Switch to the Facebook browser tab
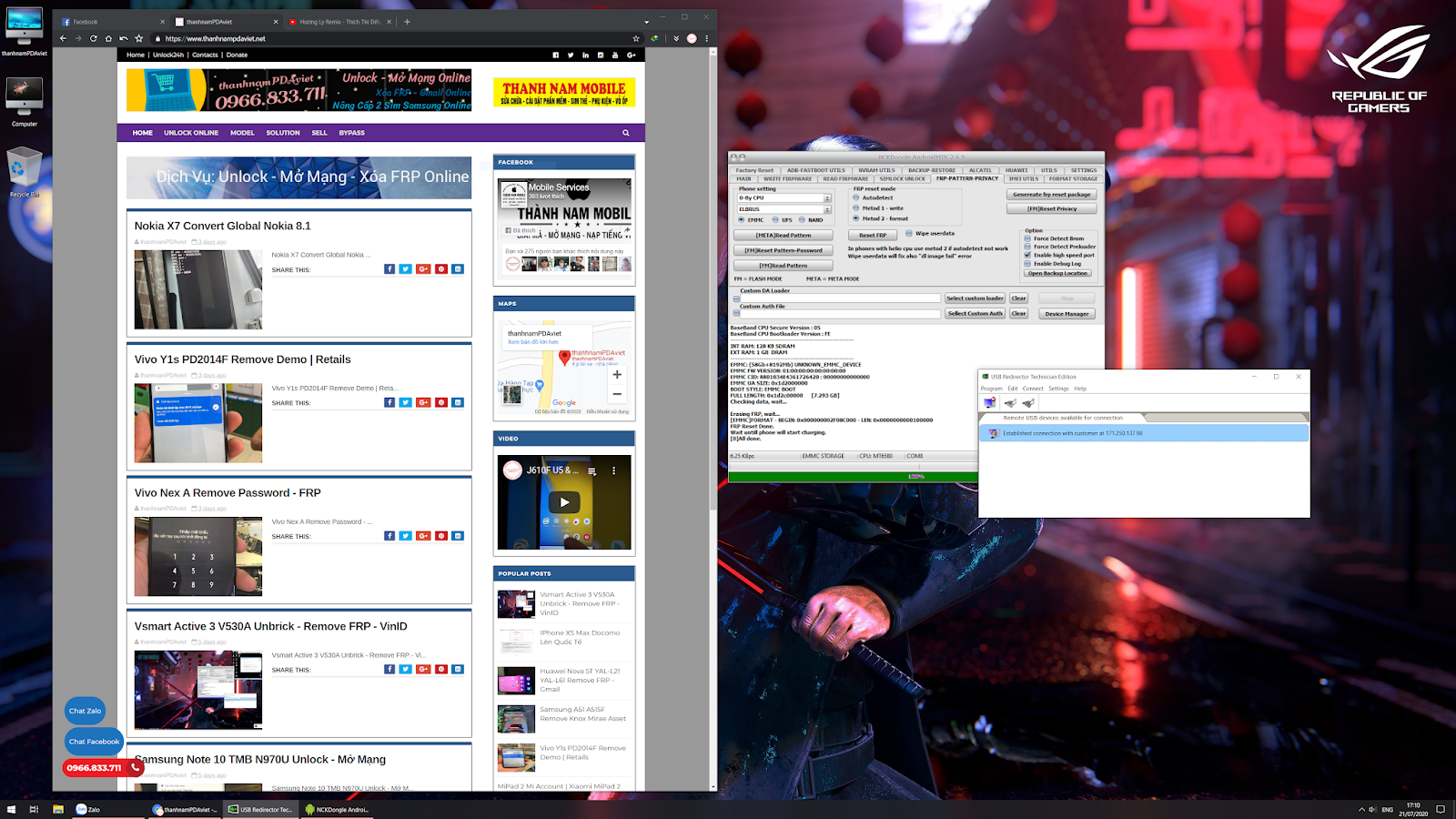 (x=111, y=22)
